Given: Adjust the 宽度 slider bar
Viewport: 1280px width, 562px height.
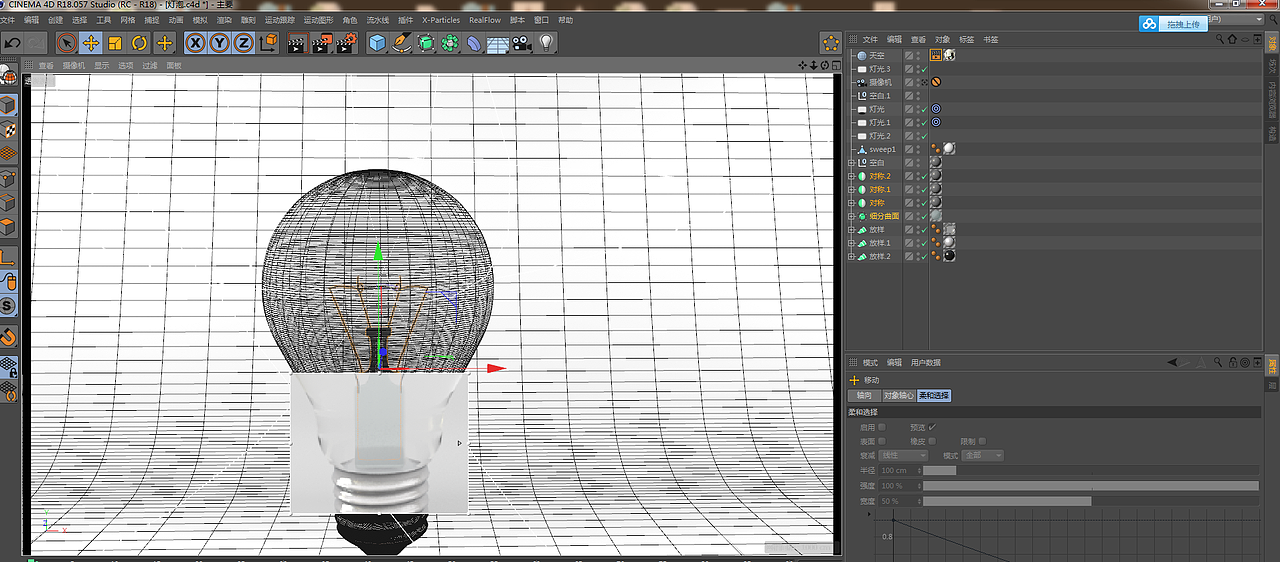Looking at the screenshot, I should [x=1091, y=501].
